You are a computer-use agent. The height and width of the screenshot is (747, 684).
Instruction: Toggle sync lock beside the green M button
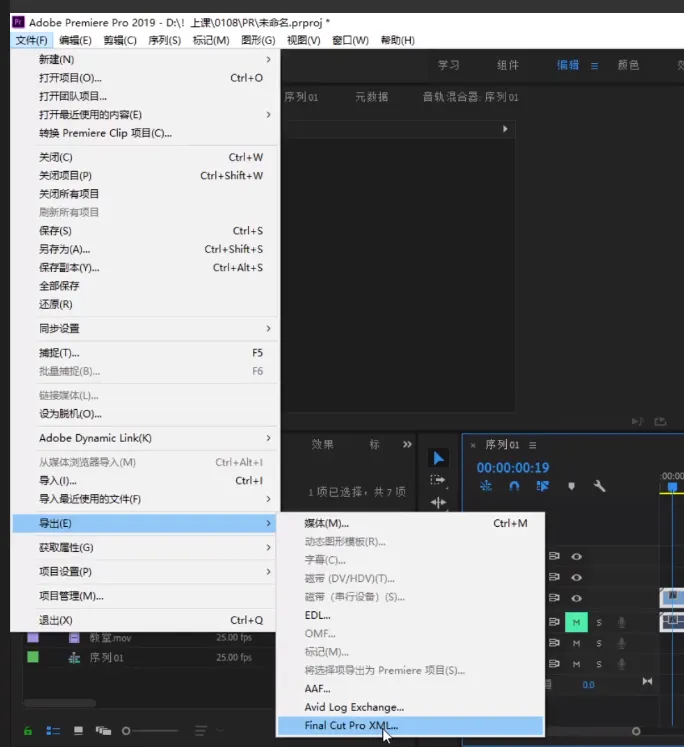pos(554,622)
